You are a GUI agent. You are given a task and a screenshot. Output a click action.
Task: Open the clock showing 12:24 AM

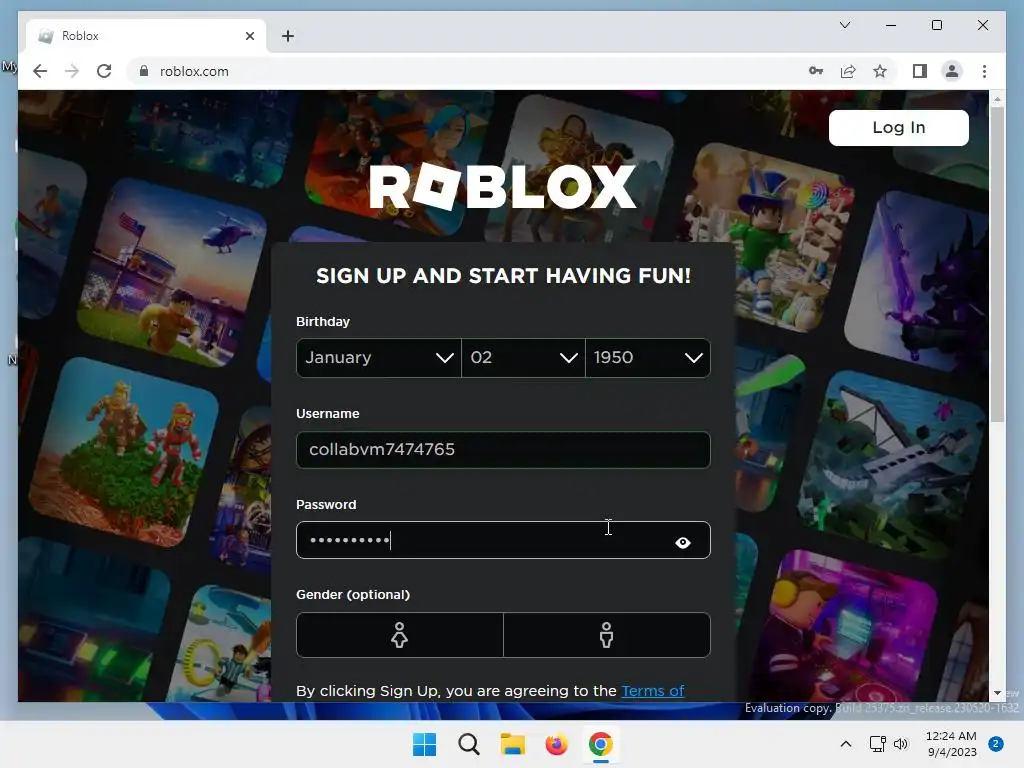(952, 744)
